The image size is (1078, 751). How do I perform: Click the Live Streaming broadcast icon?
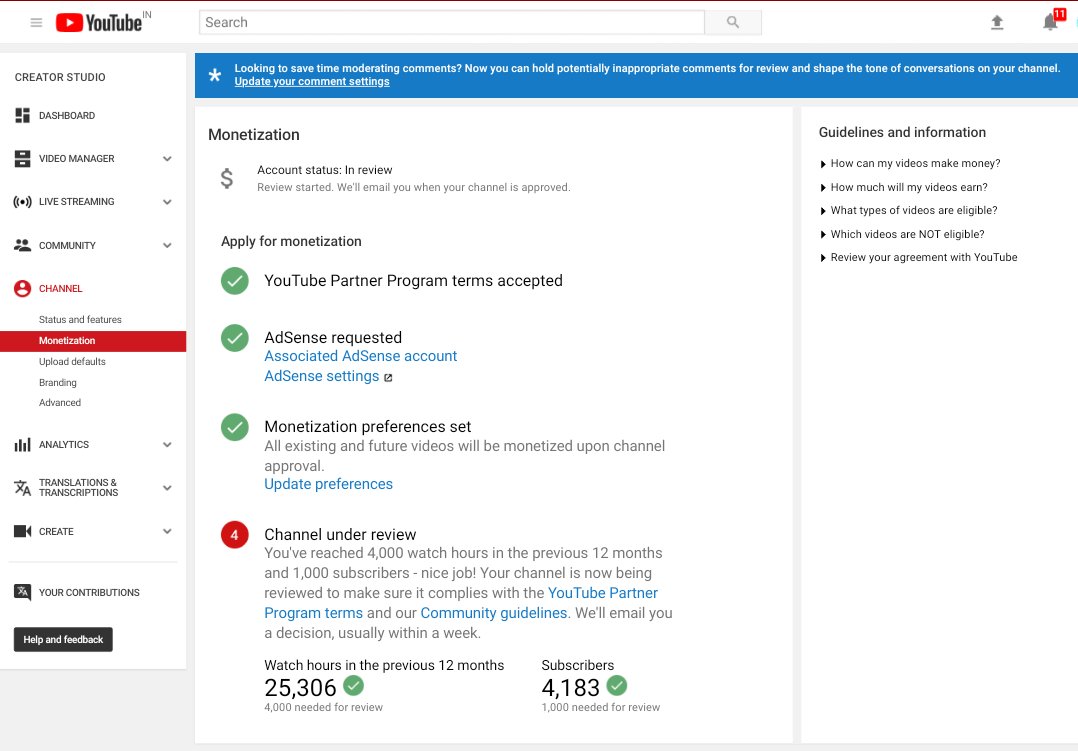pyautogui.click(x=23, y=202)
